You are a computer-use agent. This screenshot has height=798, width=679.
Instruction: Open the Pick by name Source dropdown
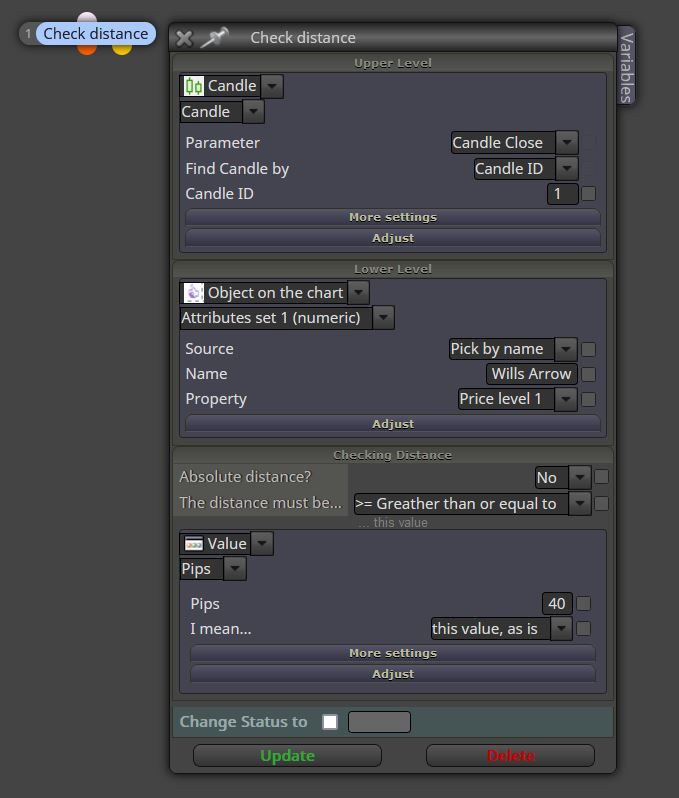point(566,349)
